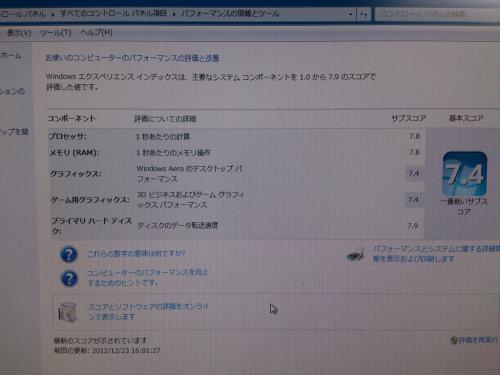Open コンピューターのパフォーマンスを向上するためのヒント link
Screen dimensions: 500x375
tap(147, 278)
